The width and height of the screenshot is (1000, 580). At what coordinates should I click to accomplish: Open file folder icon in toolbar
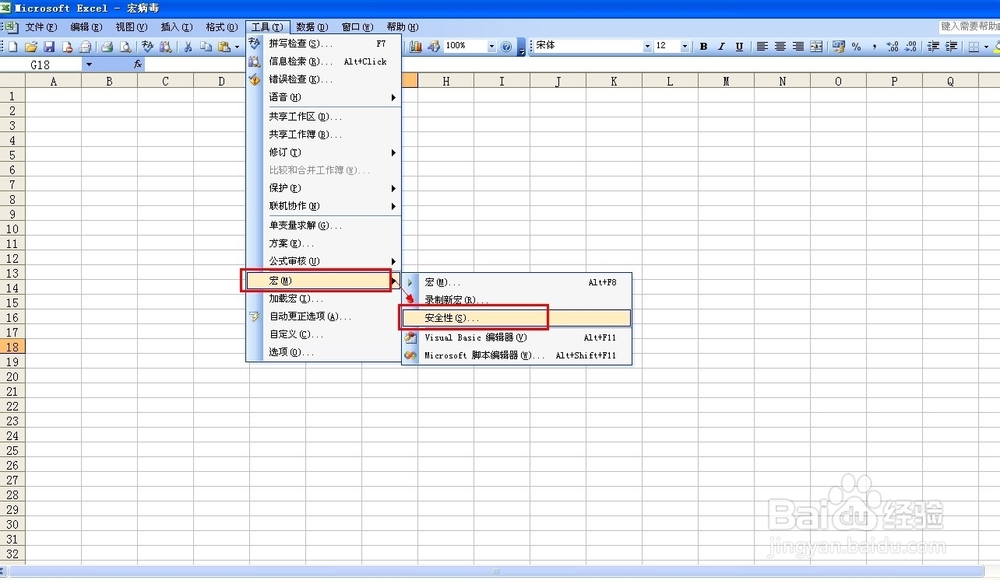pos(31,47)
